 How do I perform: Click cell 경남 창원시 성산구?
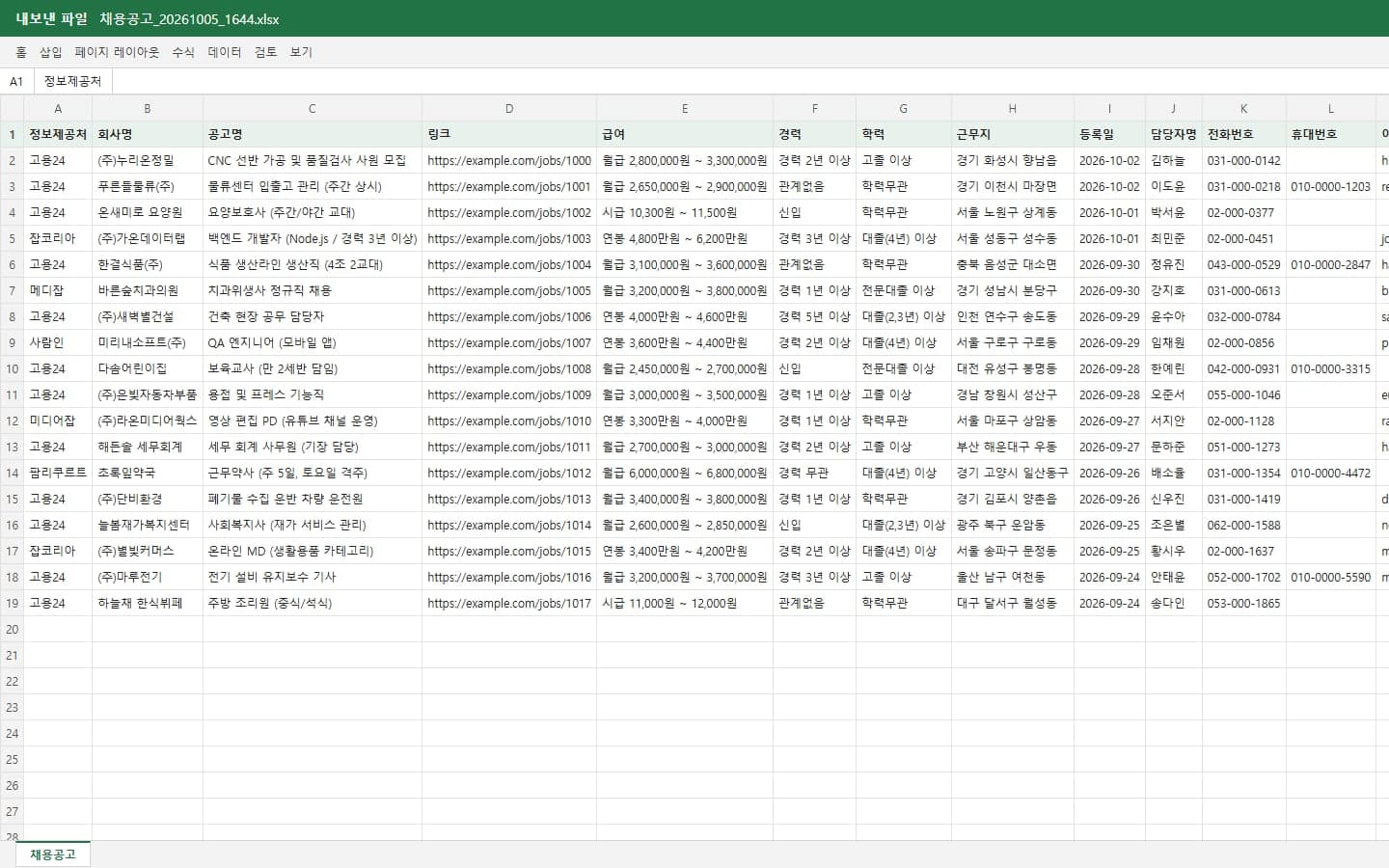1013,395
